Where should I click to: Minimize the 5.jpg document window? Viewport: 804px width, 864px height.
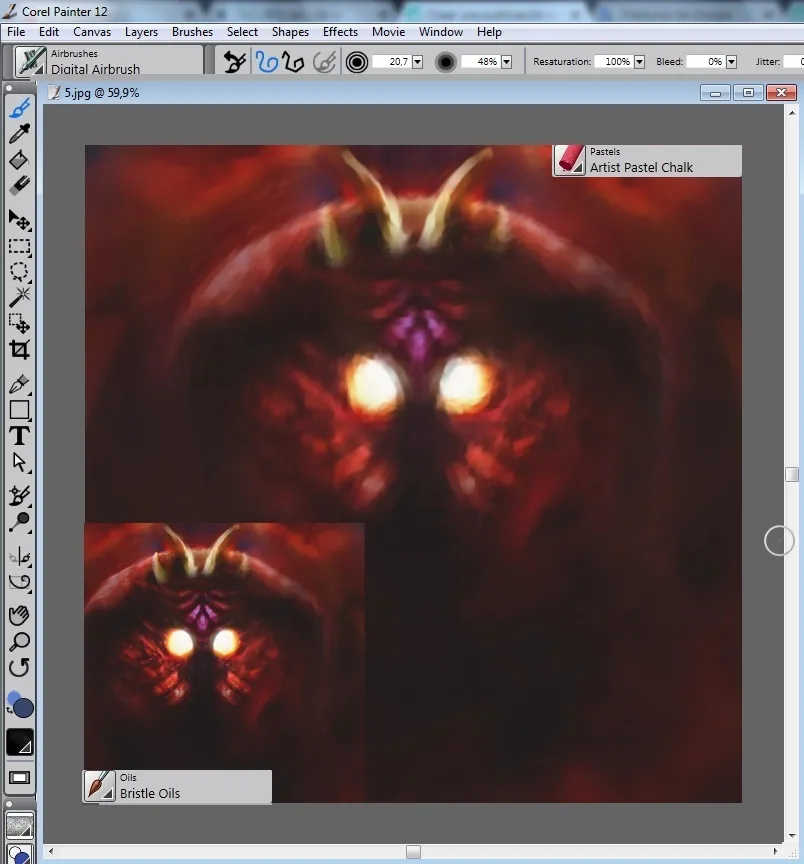coord(715,93)
